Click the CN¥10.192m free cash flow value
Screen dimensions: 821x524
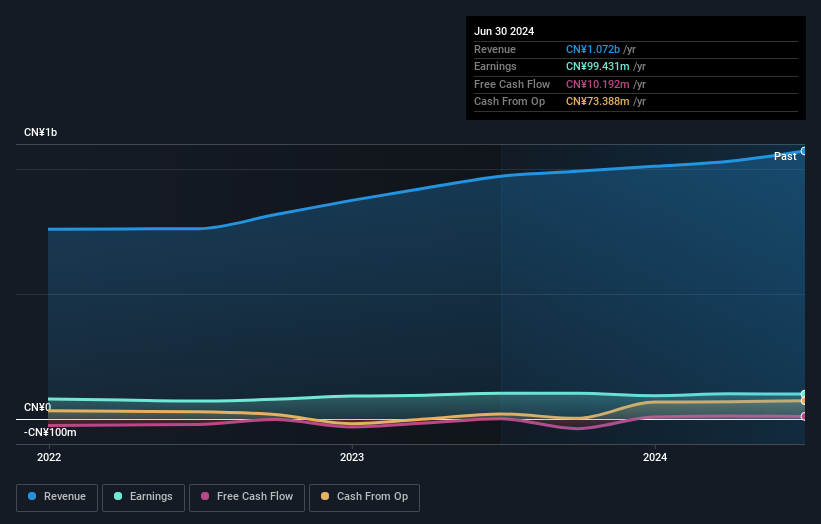pos(597,84)
